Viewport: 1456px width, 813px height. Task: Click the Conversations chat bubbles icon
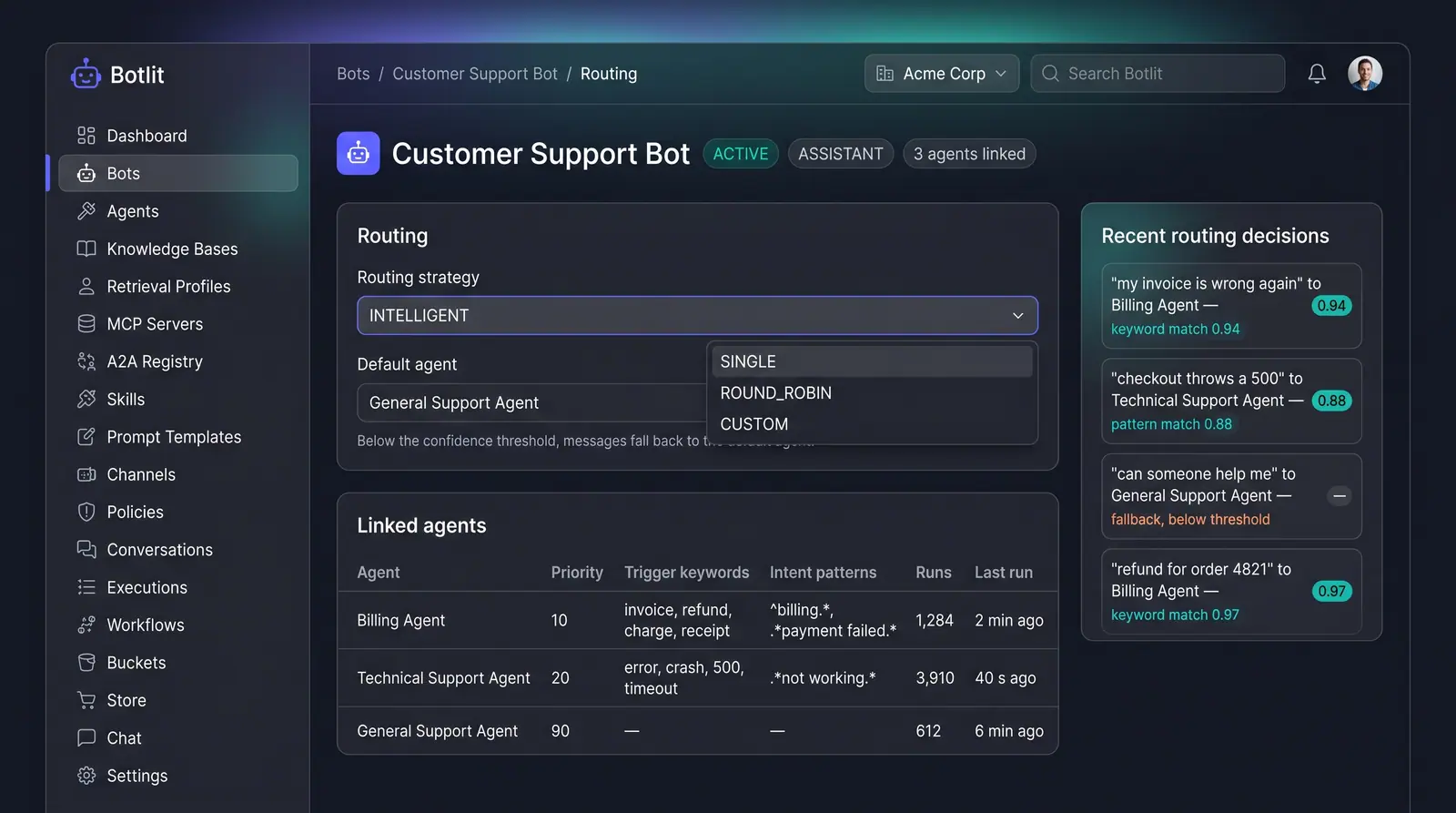[86, 550]
